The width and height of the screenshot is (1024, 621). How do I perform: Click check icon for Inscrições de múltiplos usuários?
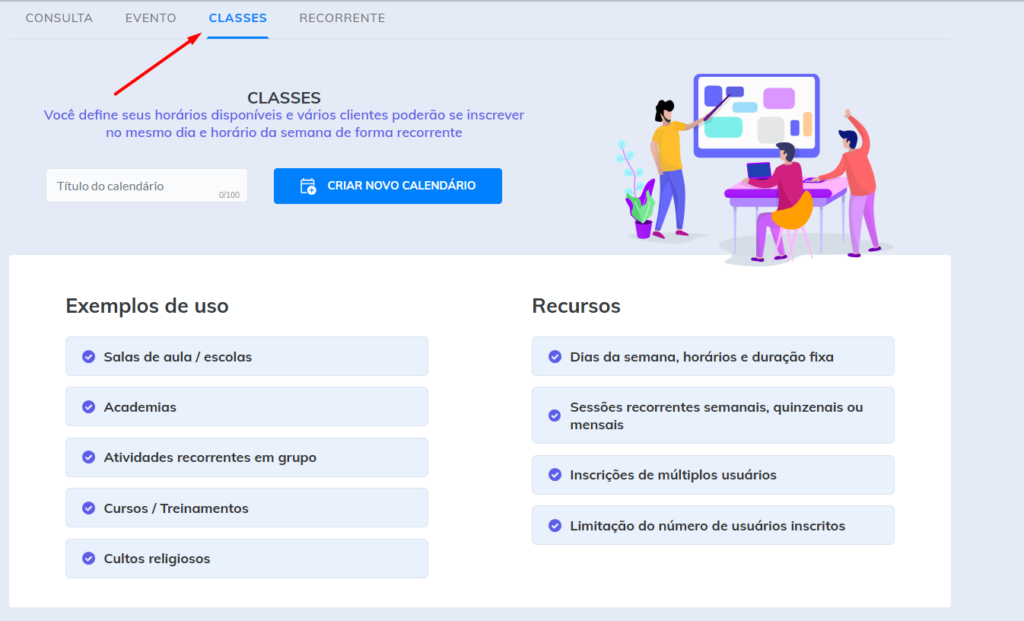(x=555, y=475)
